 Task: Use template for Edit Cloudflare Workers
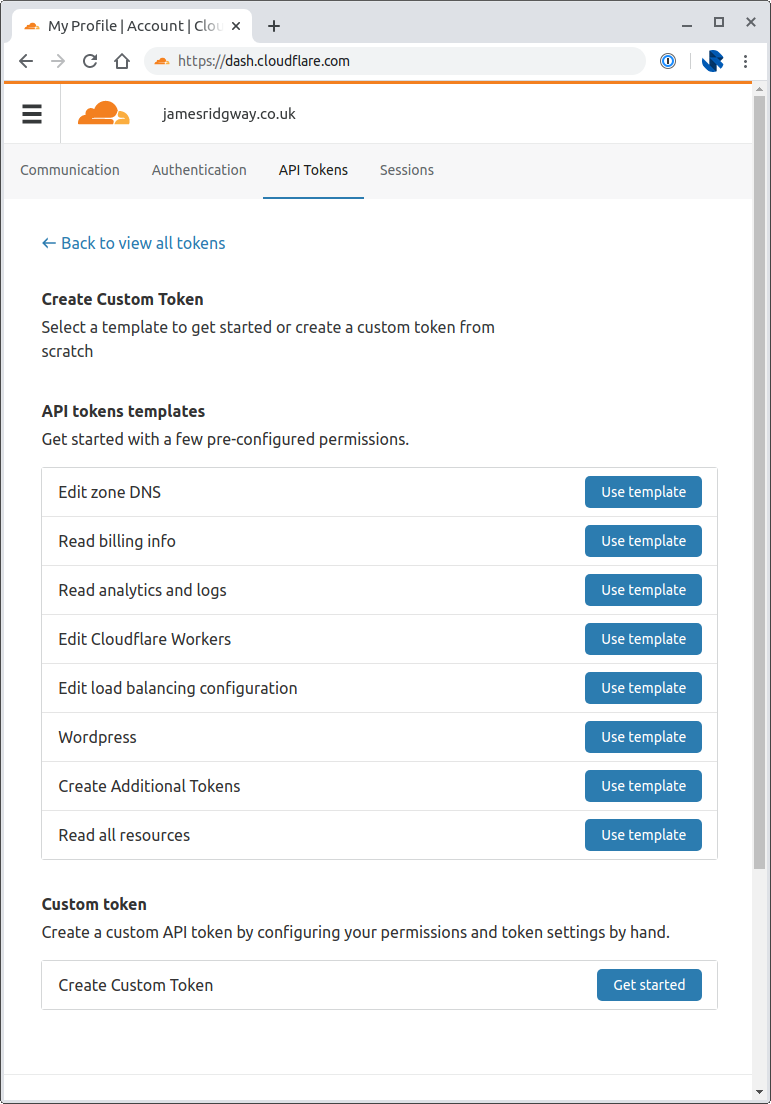tap(643, 639)
